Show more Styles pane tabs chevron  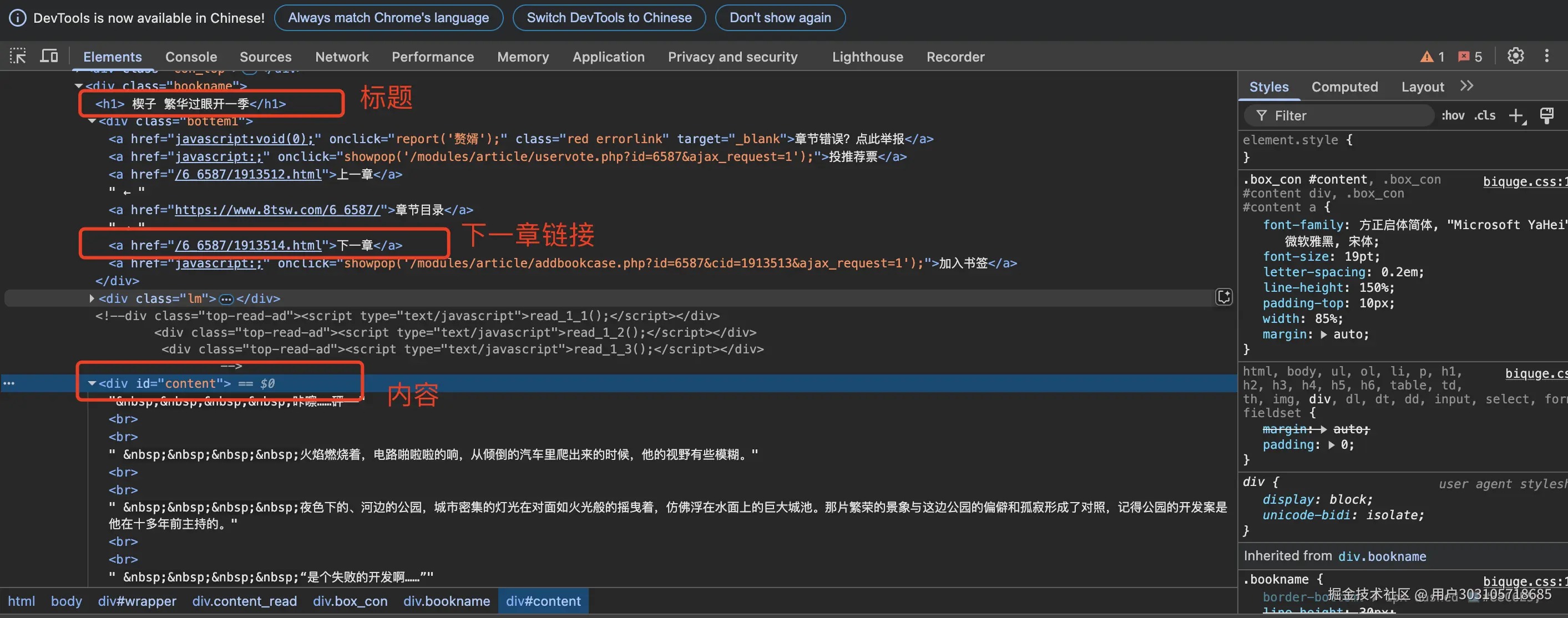click(1466, 87)
